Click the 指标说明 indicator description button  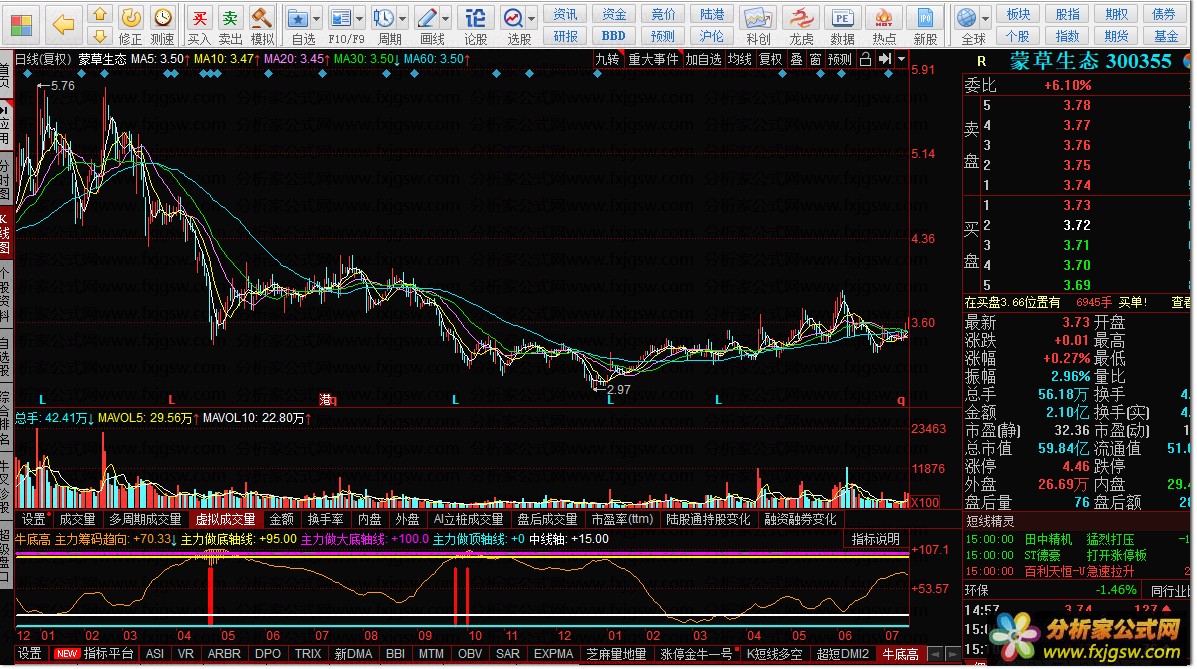pyautogui.click(x=876, y=539)
